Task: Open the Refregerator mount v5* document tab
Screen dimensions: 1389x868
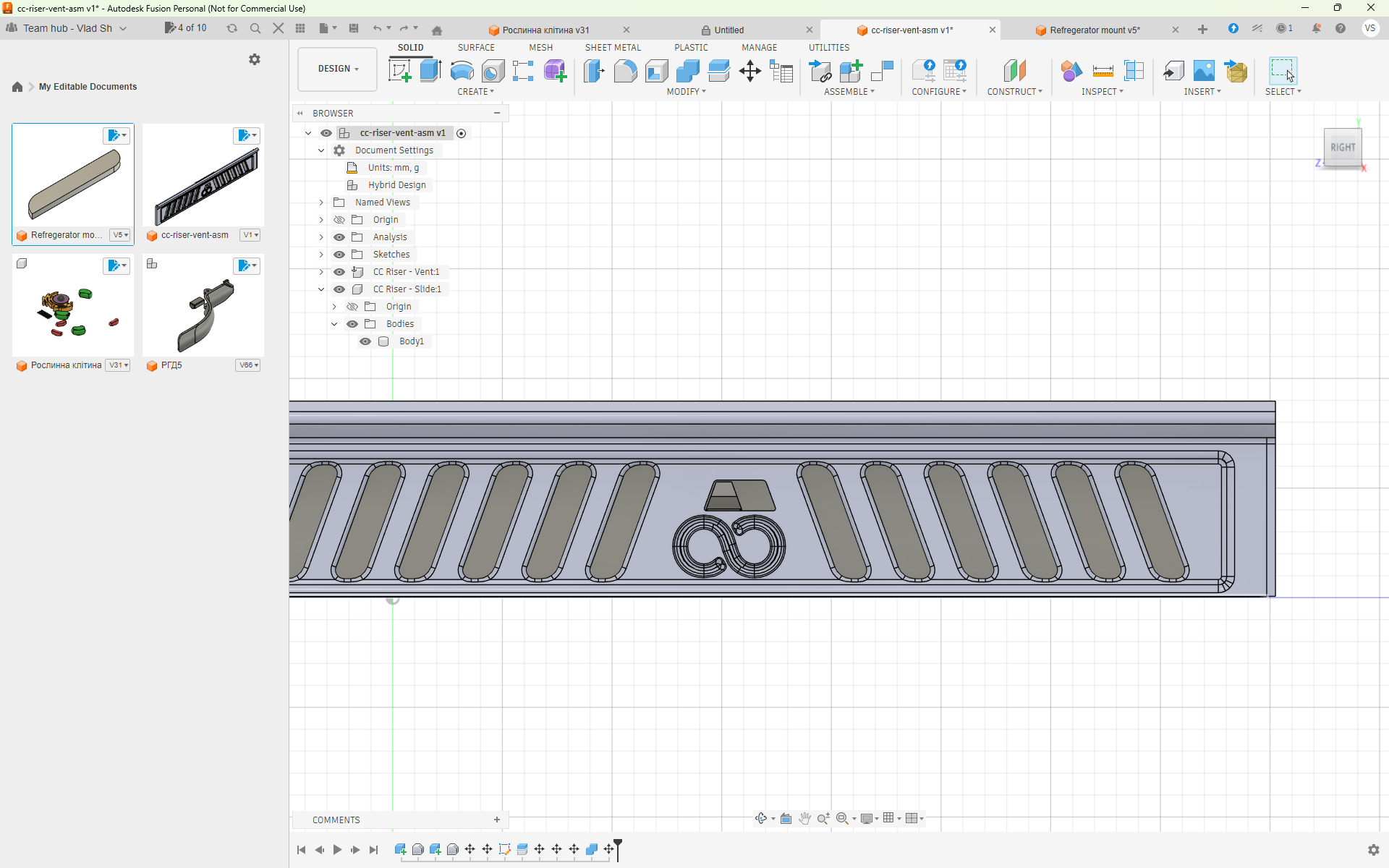Action: coord(1095,30)
